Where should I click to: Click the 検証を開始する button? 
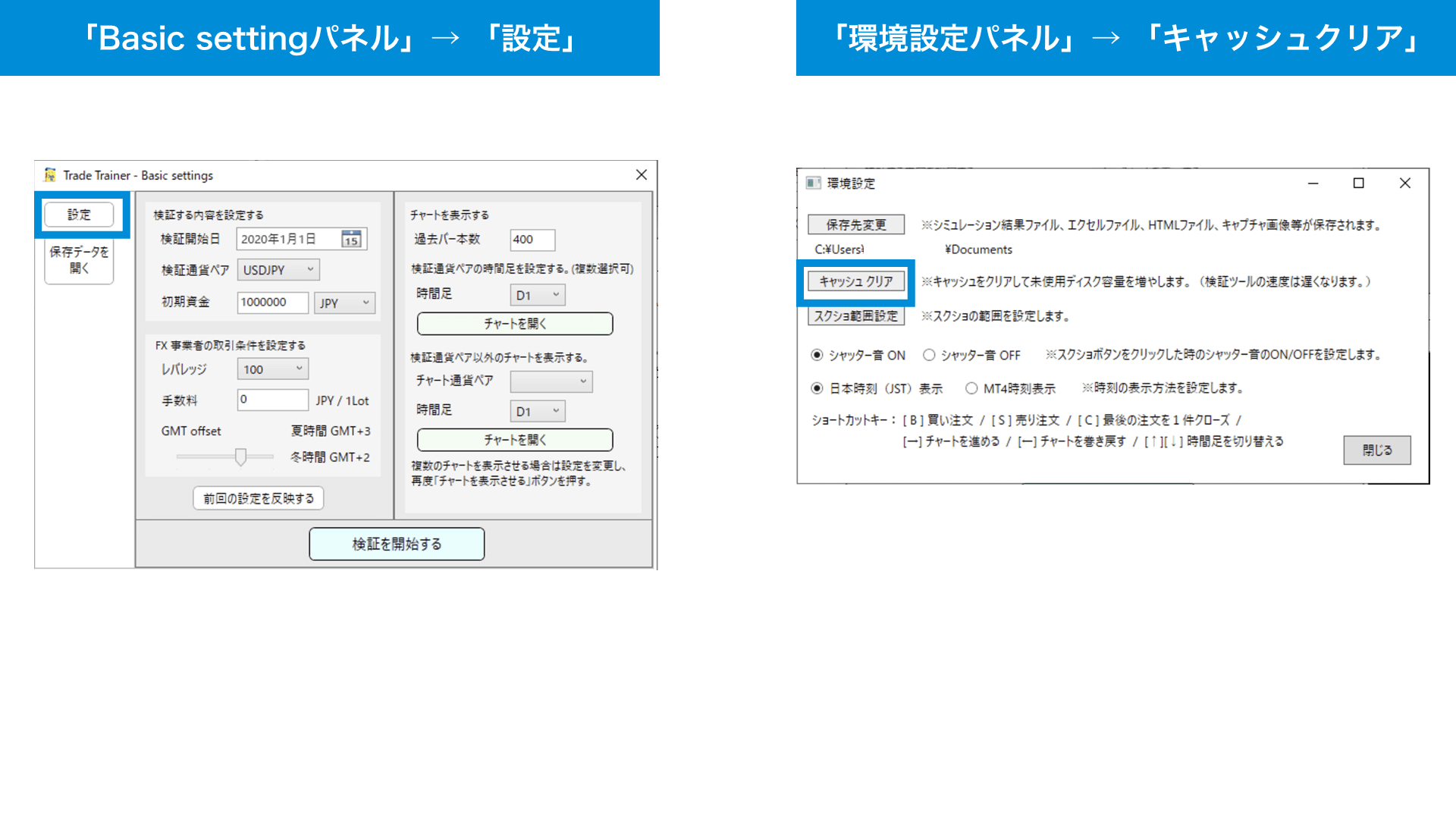point(397,544)
